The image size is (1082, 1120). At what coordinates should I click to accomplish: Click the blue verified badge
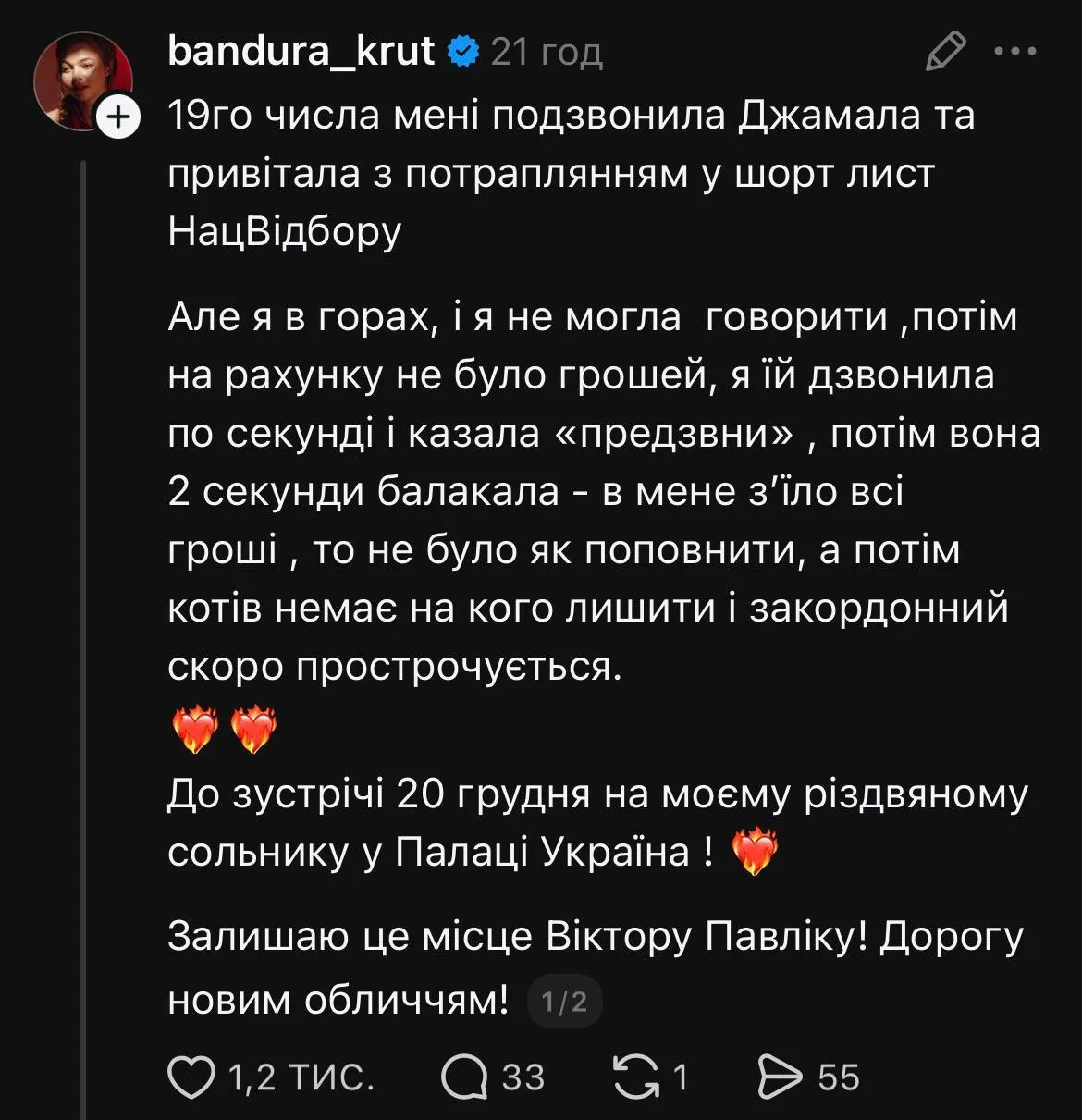coord(463,53)
